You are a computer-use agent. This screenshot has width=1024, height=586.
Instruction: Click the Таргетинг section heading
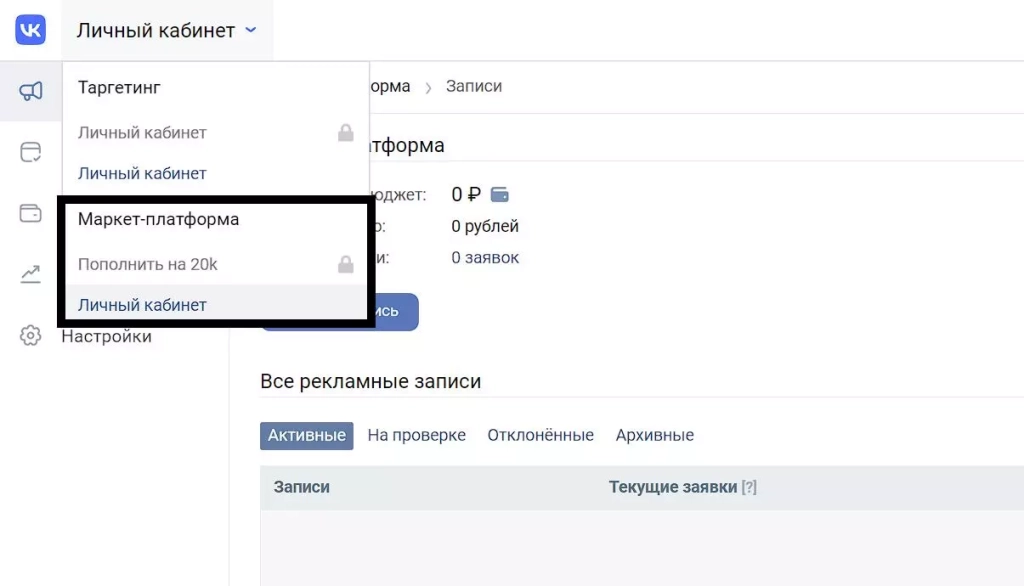120,88
